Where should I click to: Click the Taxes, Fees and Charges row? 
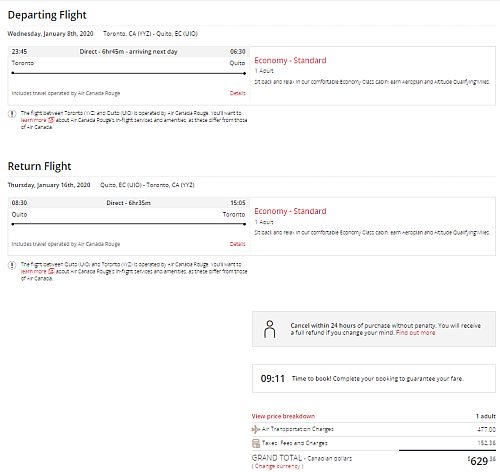click(374, 443)
